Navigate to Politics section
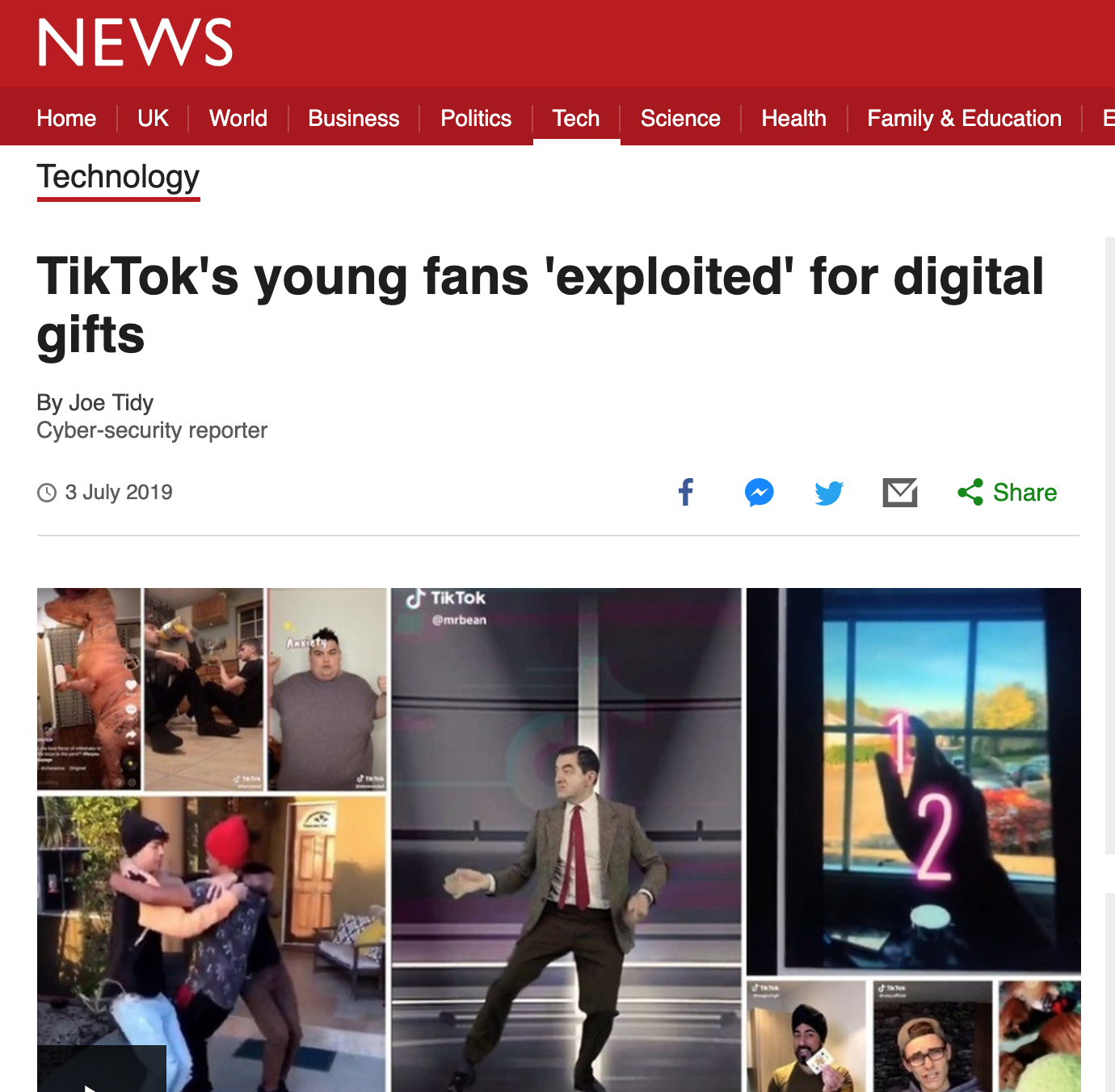Viewport: 1115px width, 1092px height. click(x=476, y=118)
